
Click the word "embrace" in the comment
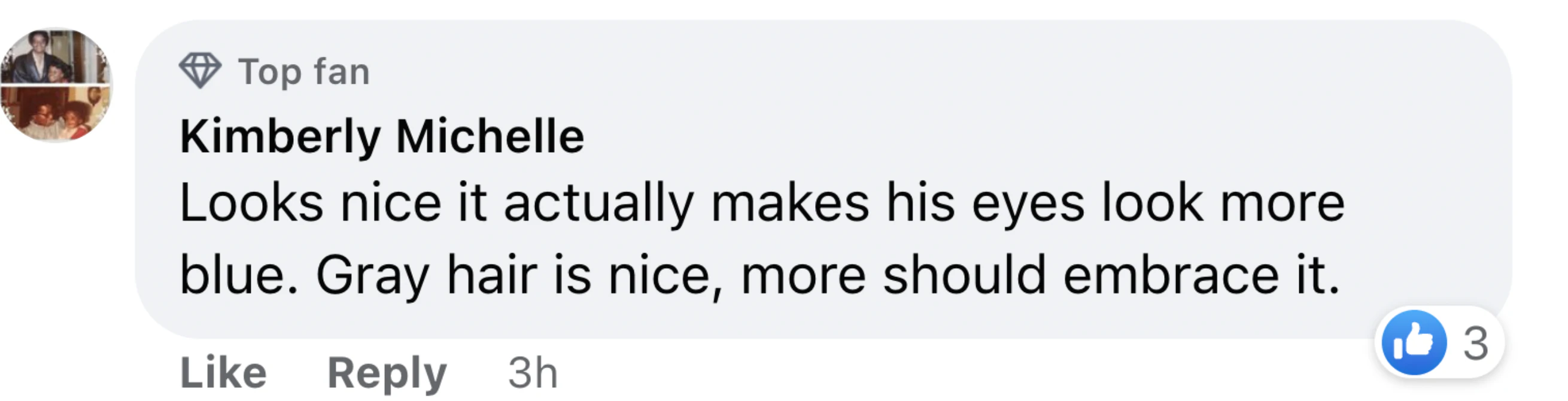[x=1171, y=276]
